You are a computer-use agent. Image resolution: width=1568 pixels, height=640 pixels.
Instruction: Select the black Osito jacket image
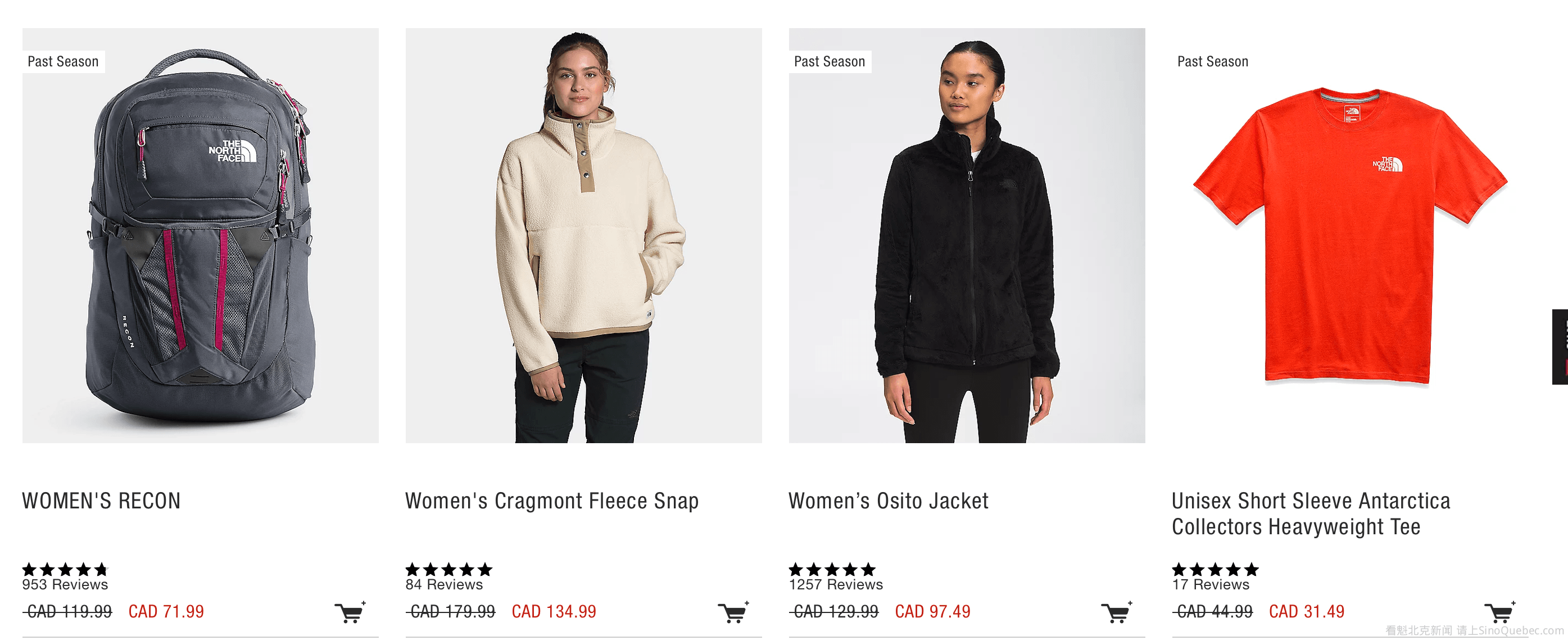[x=967, y=236]
